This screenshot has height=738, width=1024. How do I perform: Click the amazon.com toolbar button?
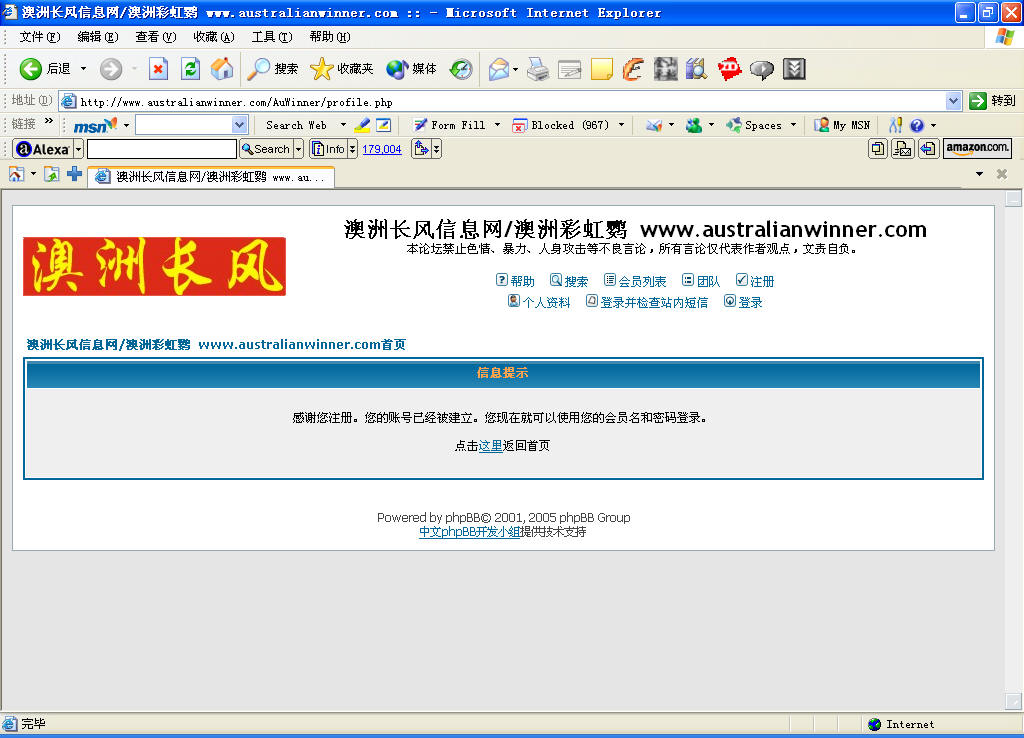(977, 148)
